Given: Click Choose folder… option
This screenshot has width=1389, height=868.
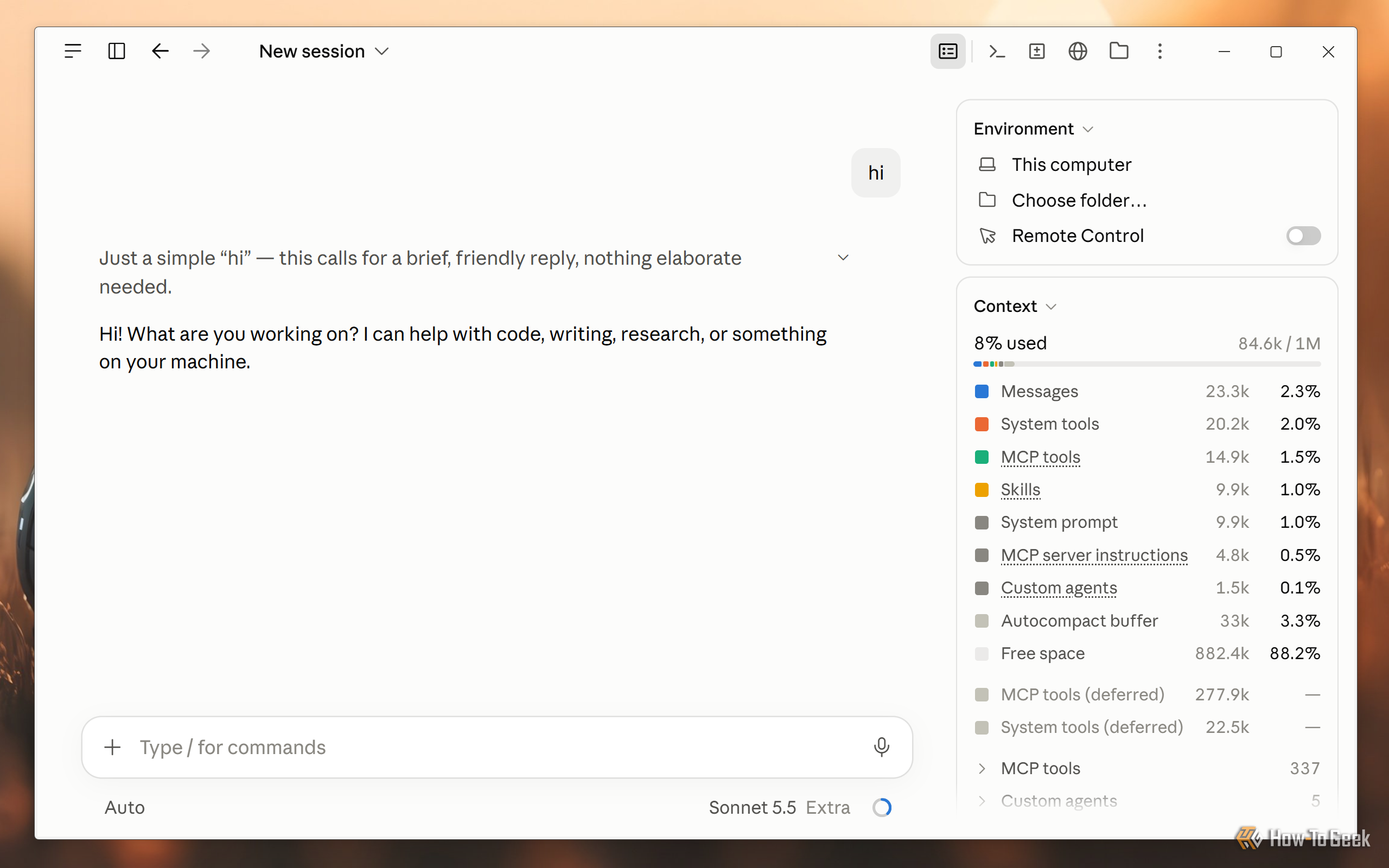Looking at the screenshot, I should point(1079,200).
